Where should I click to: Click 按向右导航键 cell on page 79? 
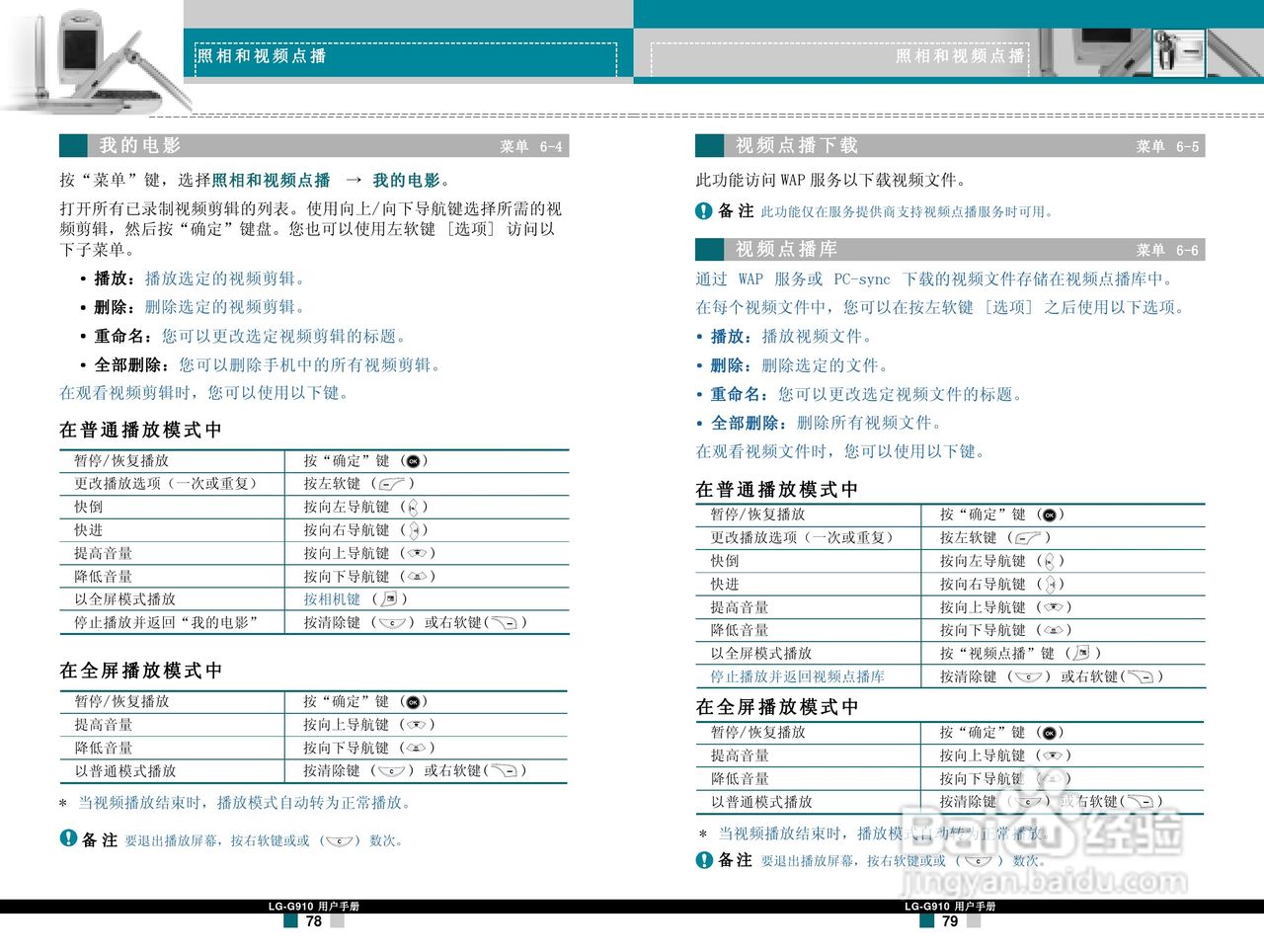pyautogui.click(x=983, y=585)
